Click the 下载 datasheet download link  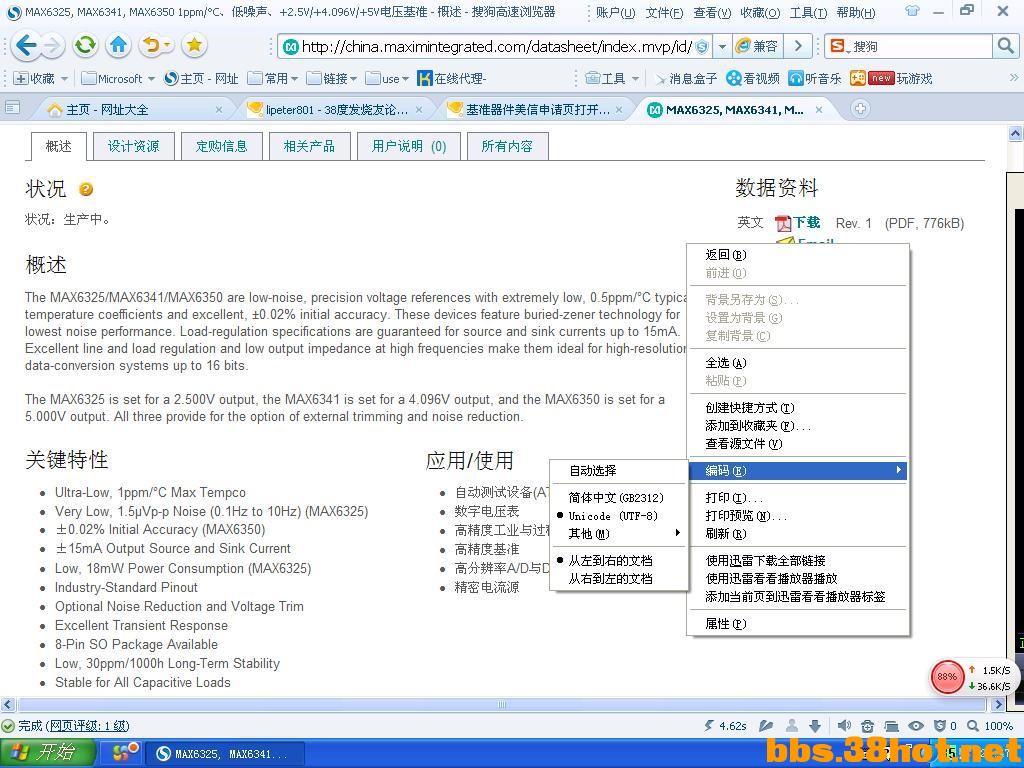click(807, 223)
